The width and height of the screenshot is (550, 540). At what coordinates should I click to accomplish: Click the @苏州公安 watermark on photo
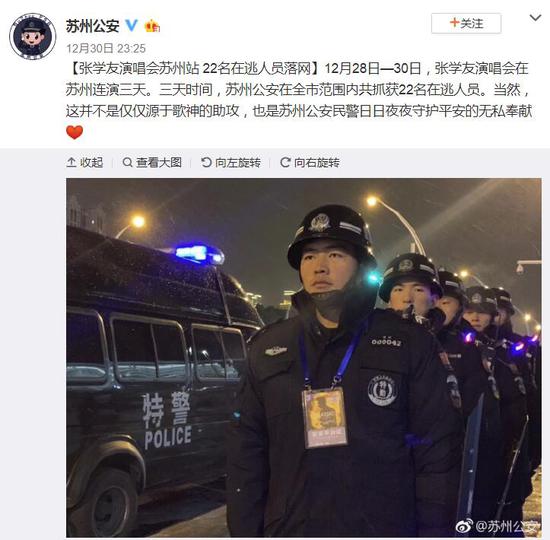point(498,526)
